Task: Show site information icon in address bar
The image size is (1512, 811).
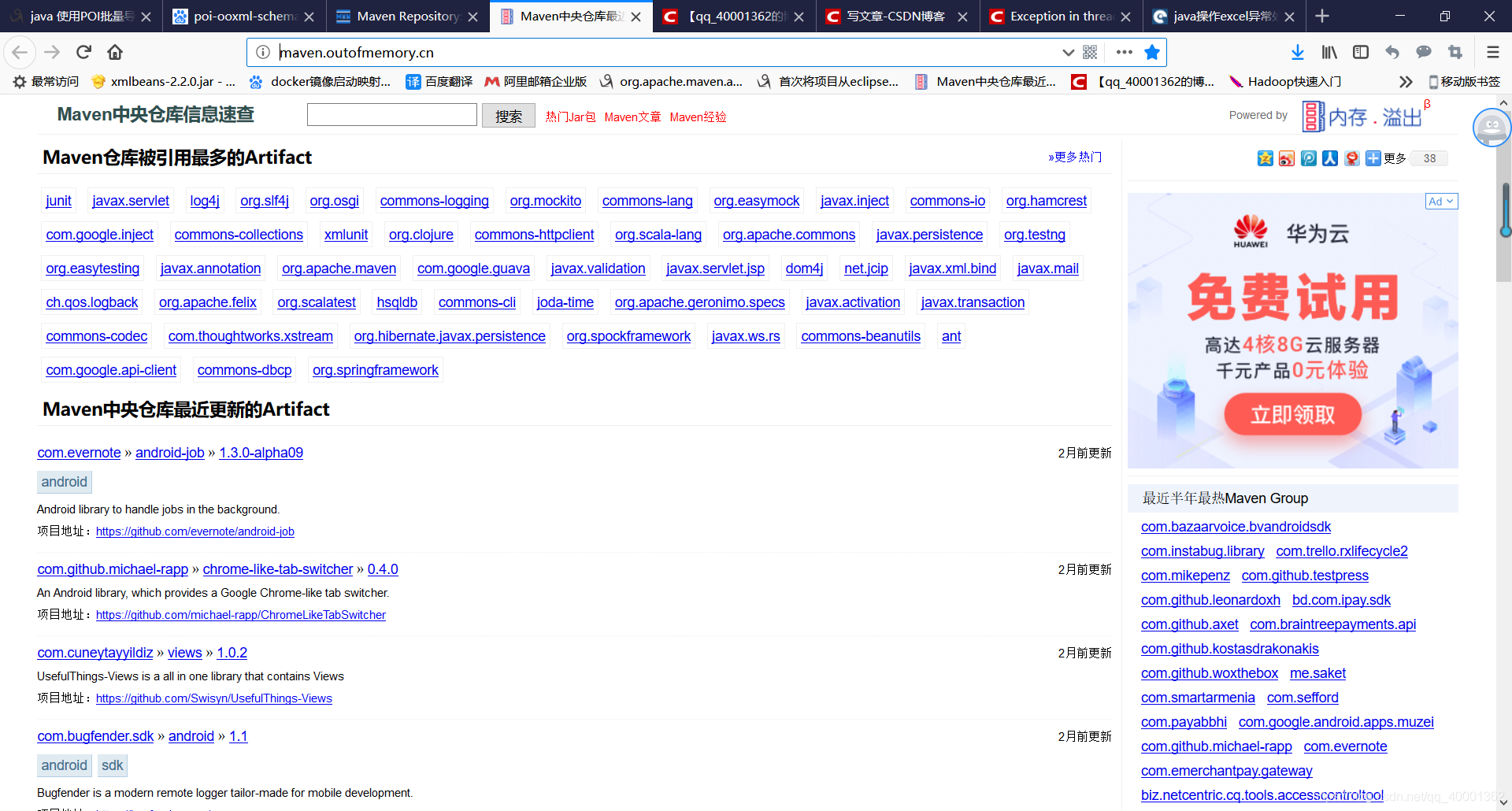Action: coord(263,52)
